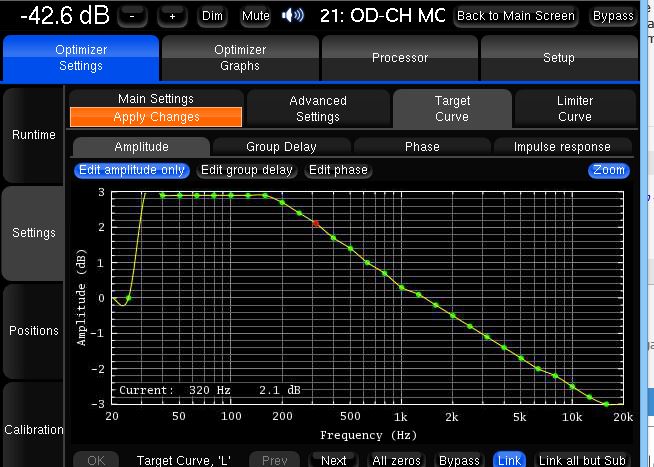Toggle the Mute button
The width and height of the screenshot is (654, 467).
point(255,16)
